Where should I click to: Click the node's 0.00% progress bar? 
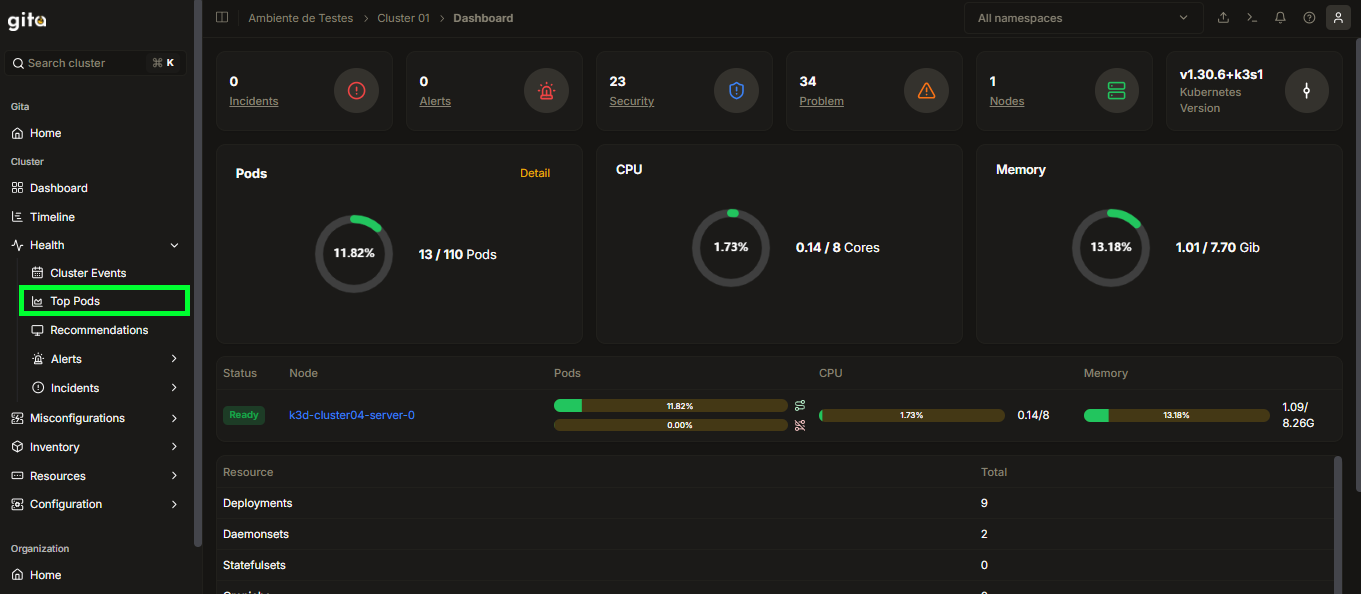coord(671,425)
